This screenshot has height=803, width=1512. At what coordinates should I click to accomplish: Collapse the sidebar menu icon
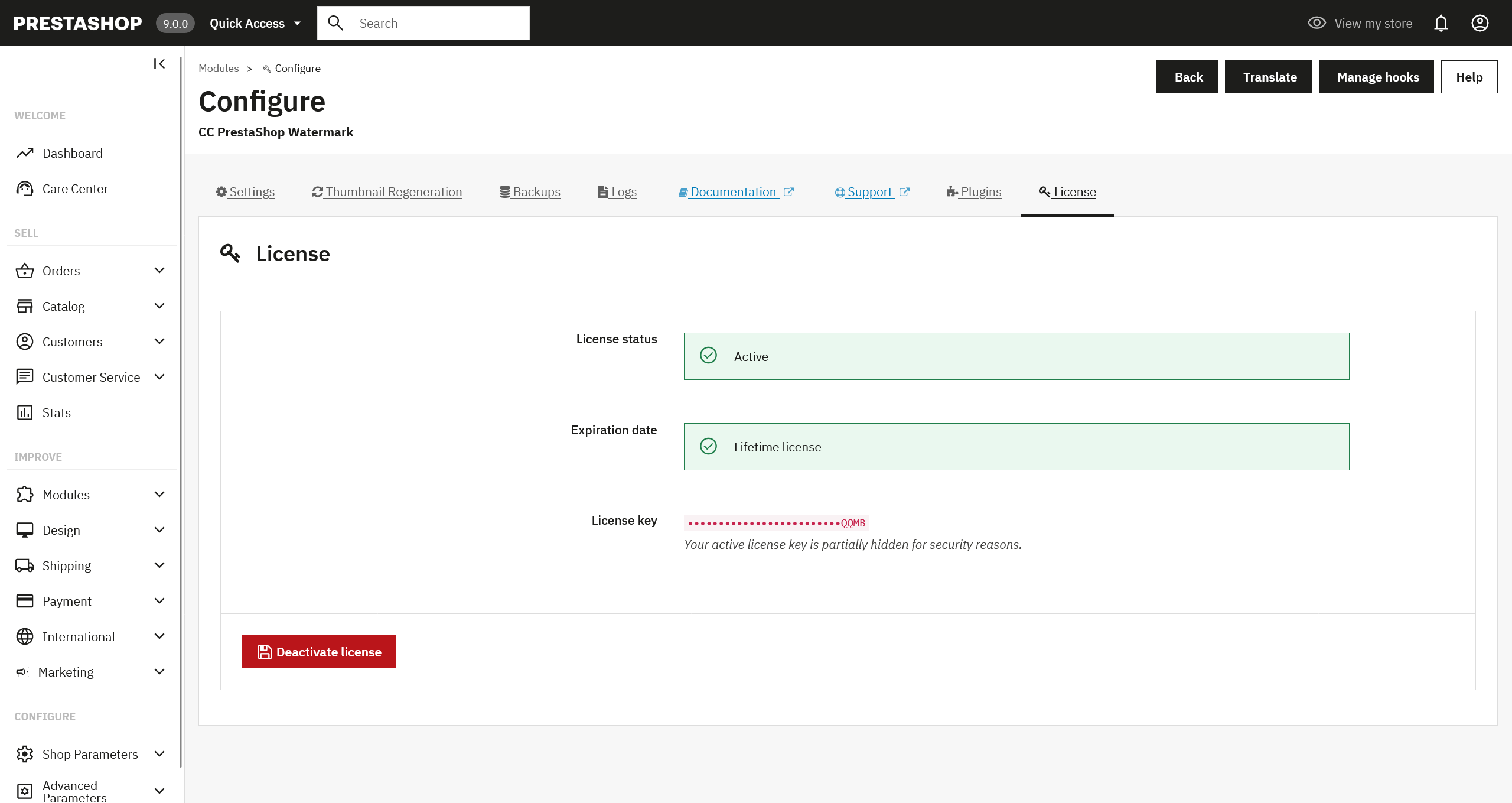(x=159, y=64)
